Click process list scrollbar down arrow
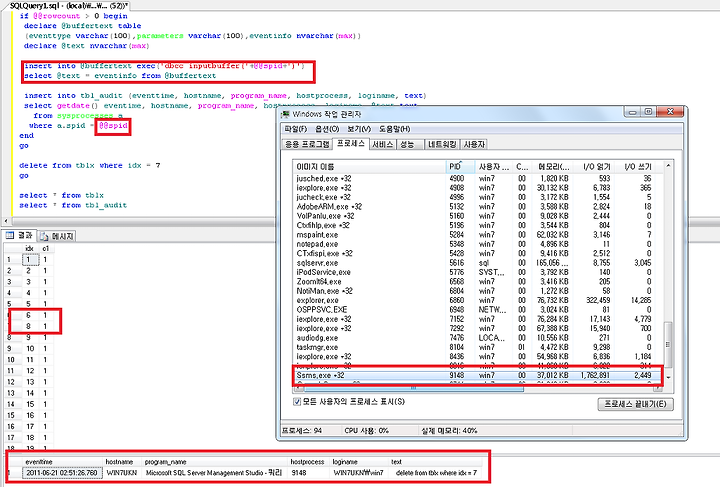Screen dimensions: 720x487 coord(668,377)
